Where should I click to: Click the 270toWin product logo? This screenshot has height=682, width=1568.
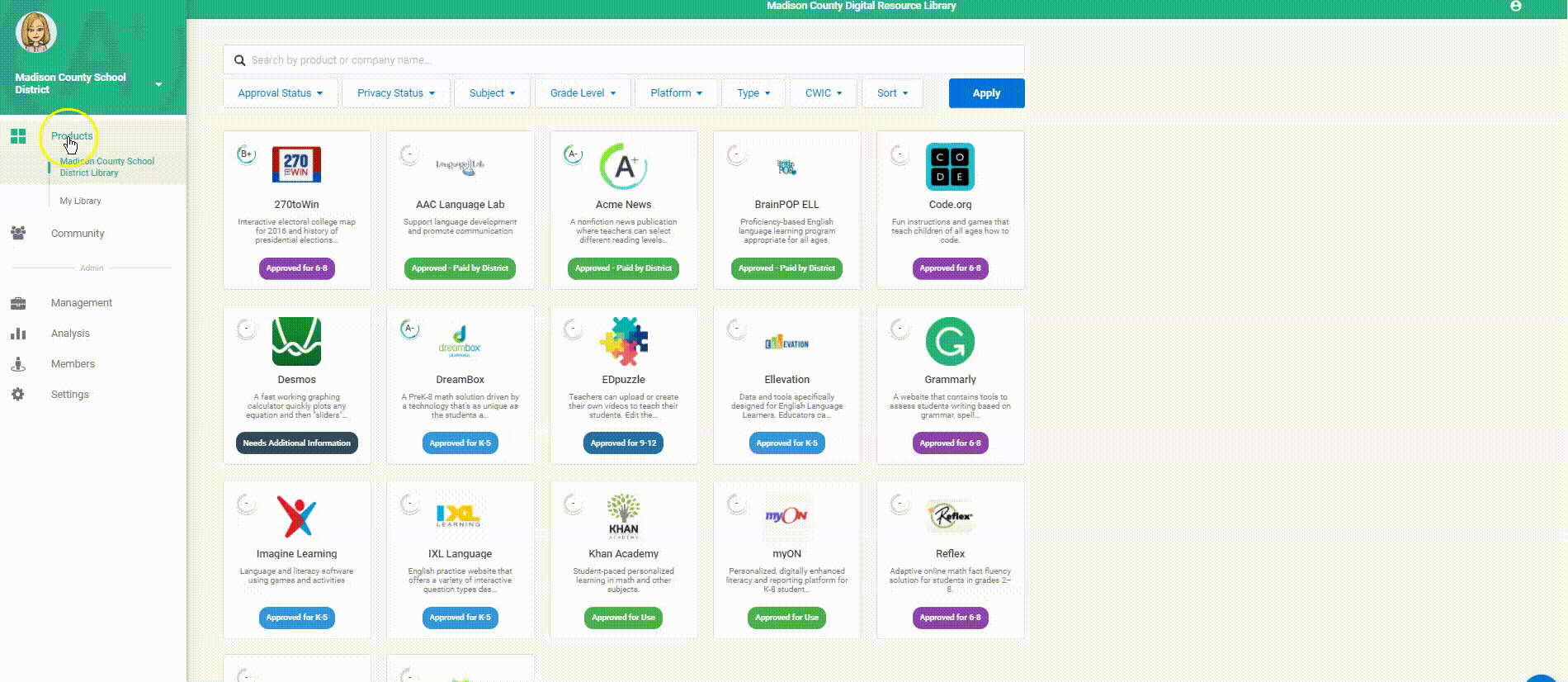[296, 165]
